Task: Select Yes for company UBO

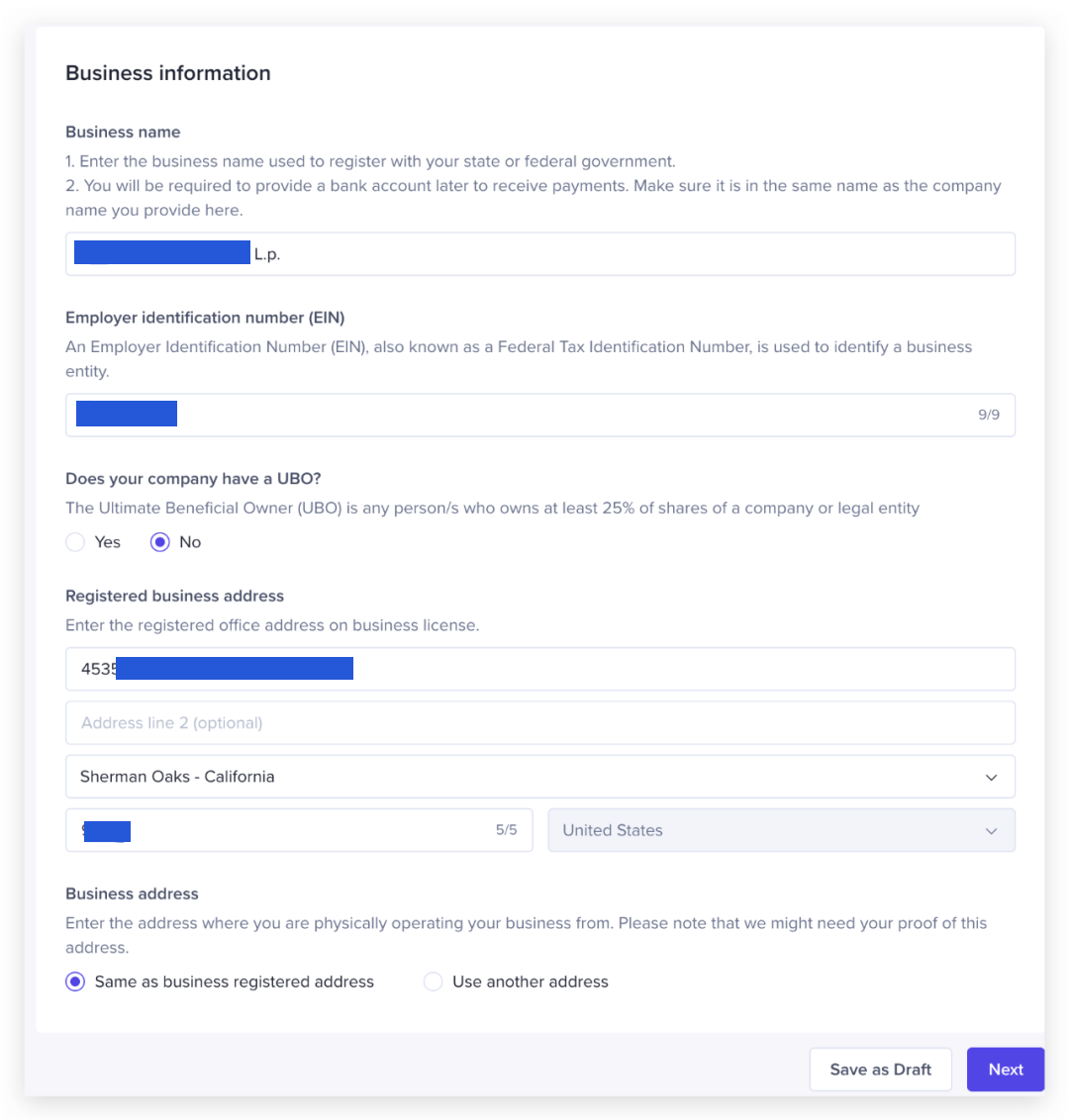Action: click(x=75, y=542)
